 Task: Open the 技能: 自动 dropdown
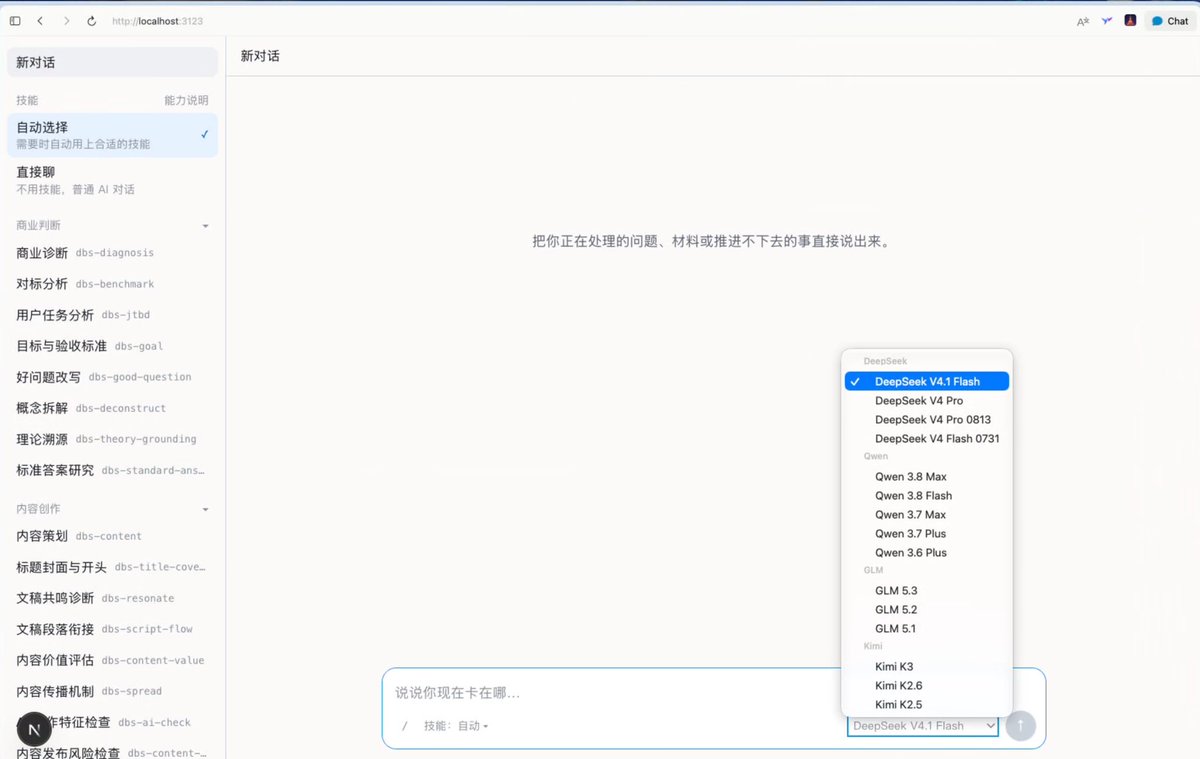tap(456, 726)
